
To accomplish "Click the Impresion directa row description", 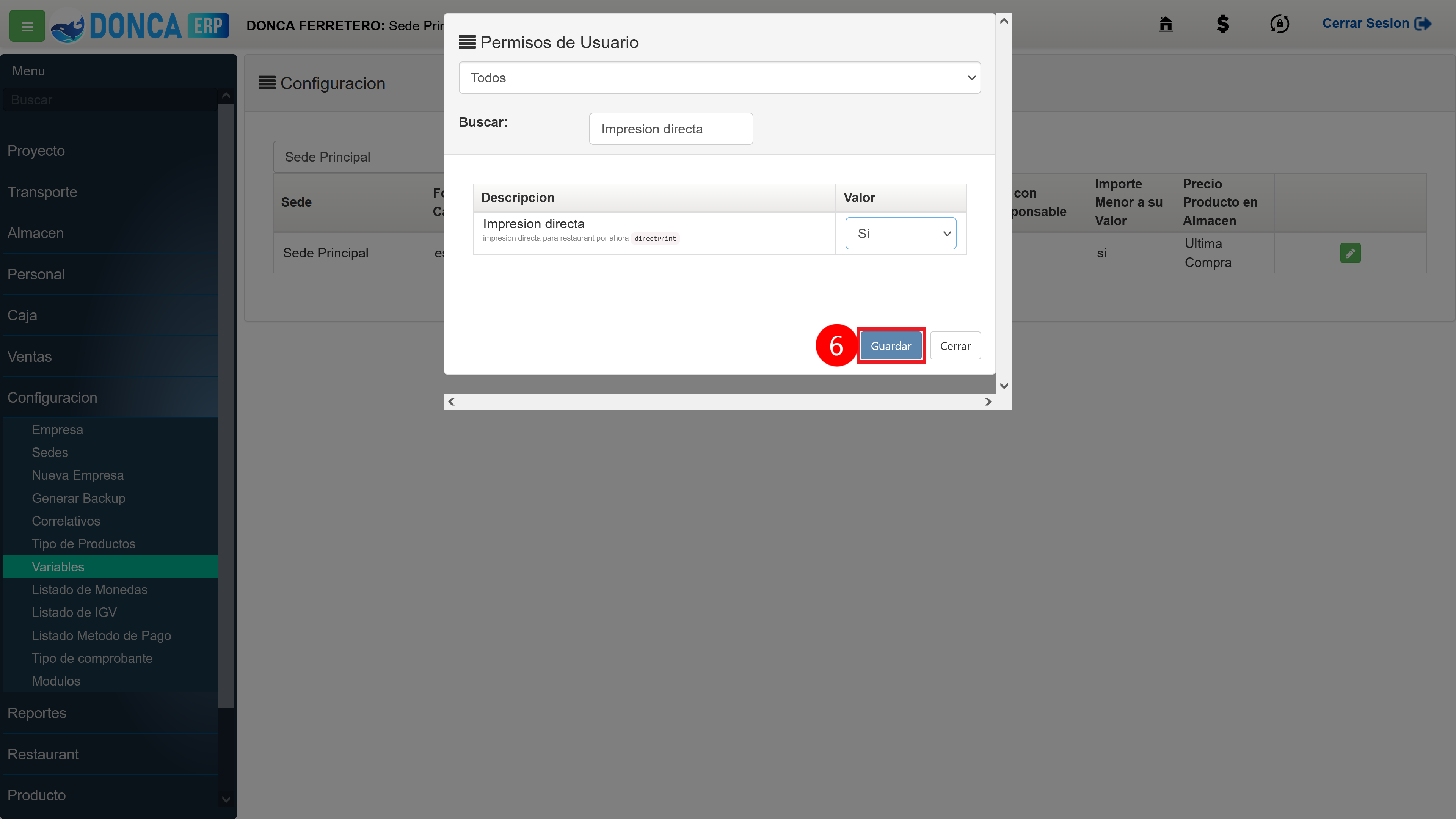I will click(x=654, y=234).
